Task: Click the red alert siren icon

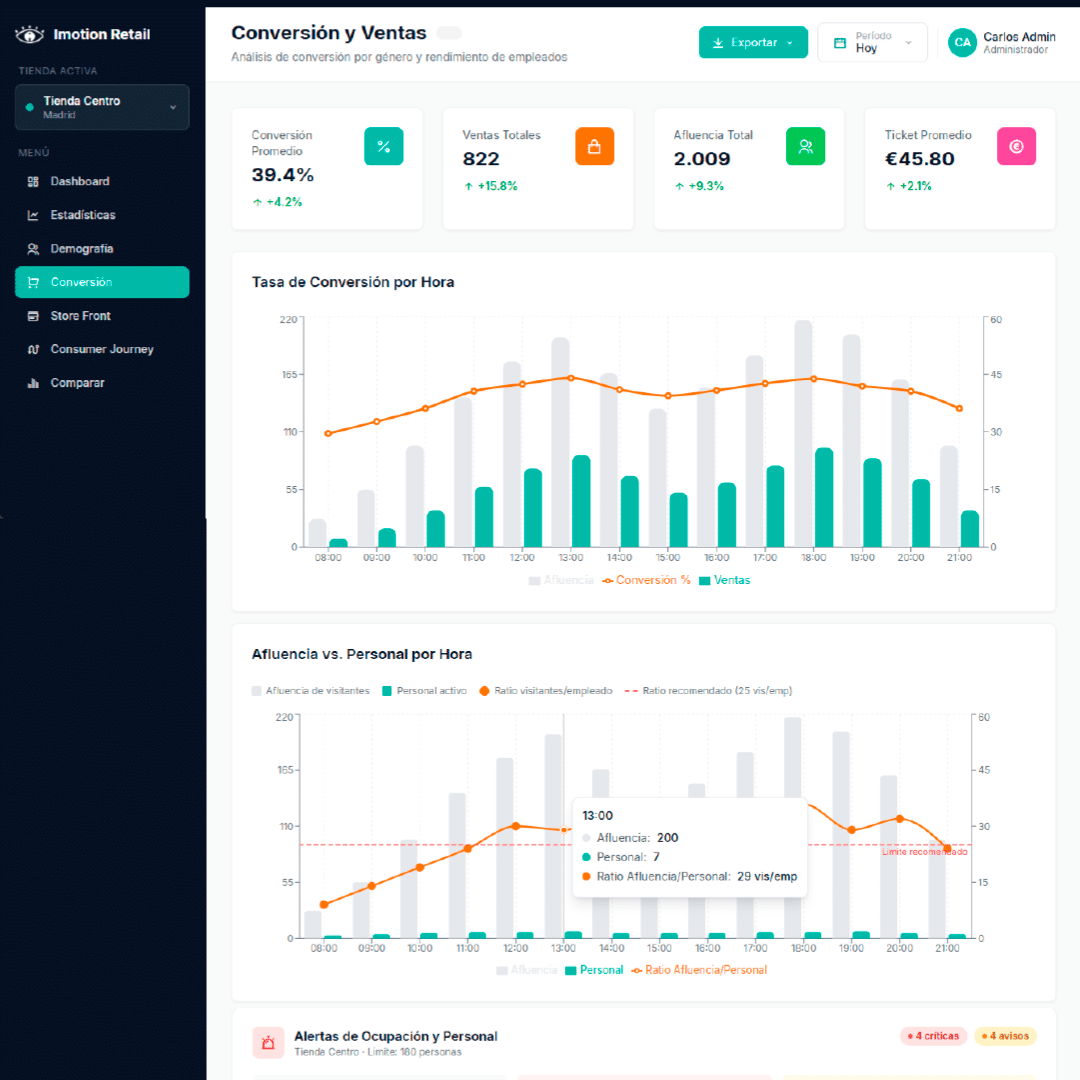Action: coord(268,1043)
